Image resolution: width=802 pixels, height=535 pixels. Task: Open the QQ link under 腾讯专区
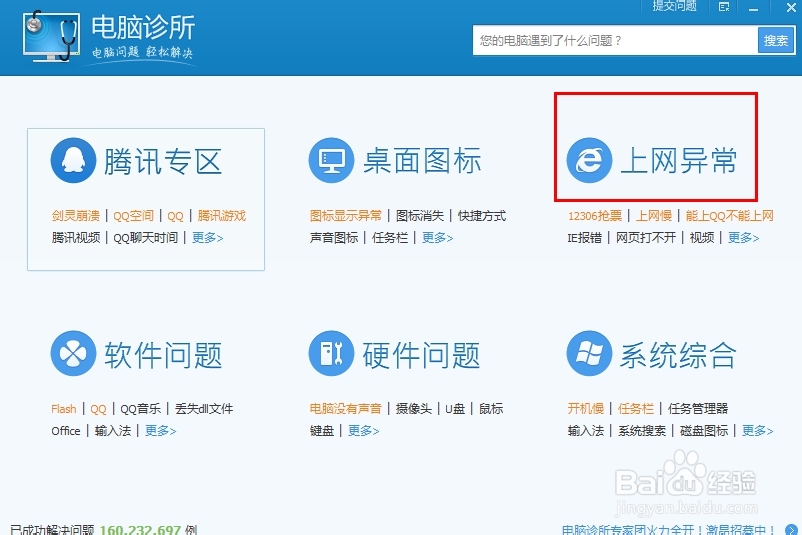point(175,216)
